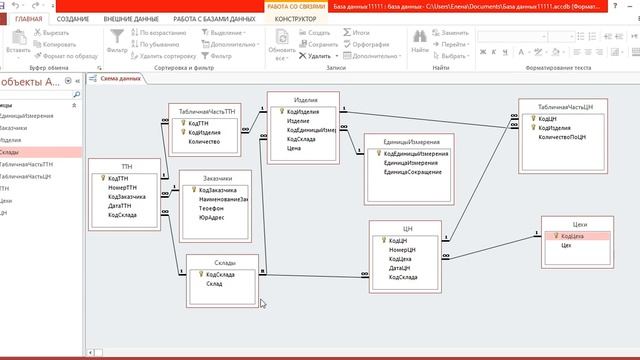Click numbered list icon

tap(592, 36)
